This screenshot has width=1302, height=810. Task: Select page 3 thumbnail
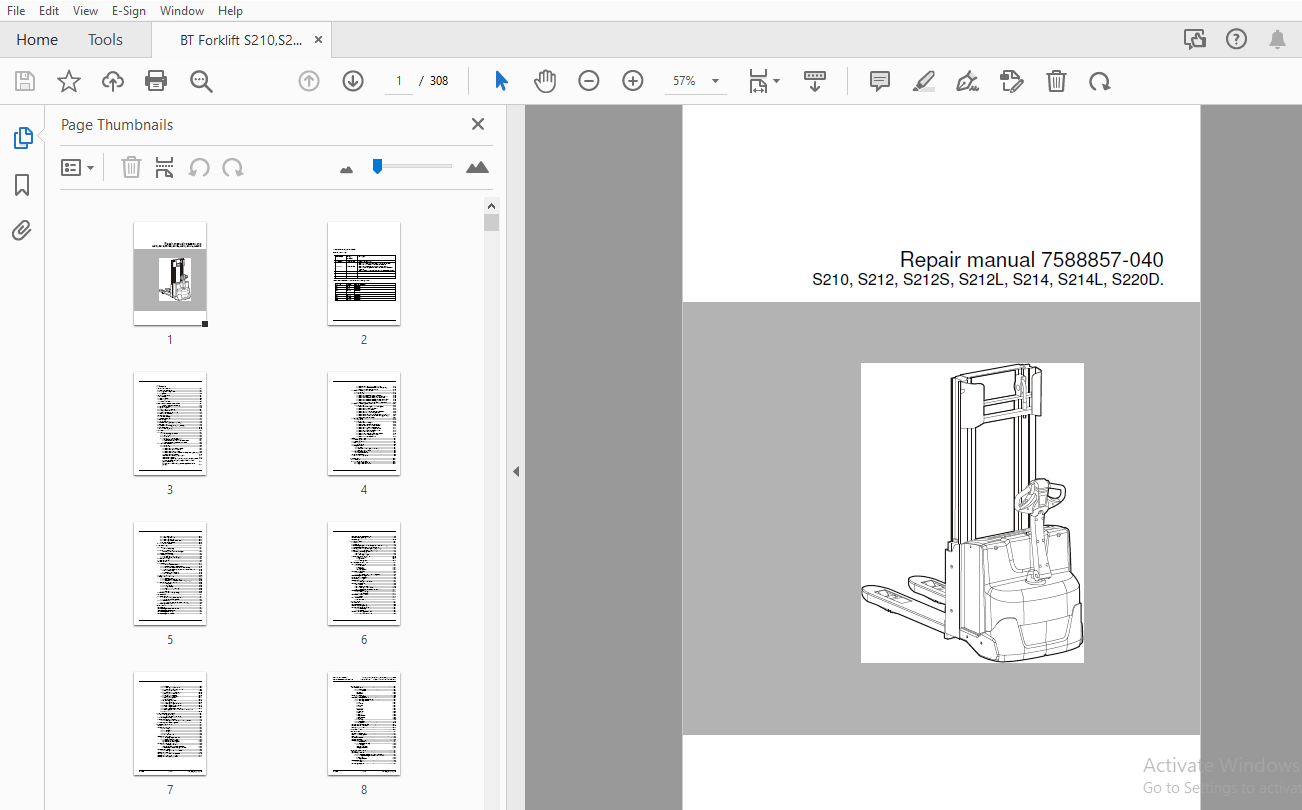pos(170,424)
